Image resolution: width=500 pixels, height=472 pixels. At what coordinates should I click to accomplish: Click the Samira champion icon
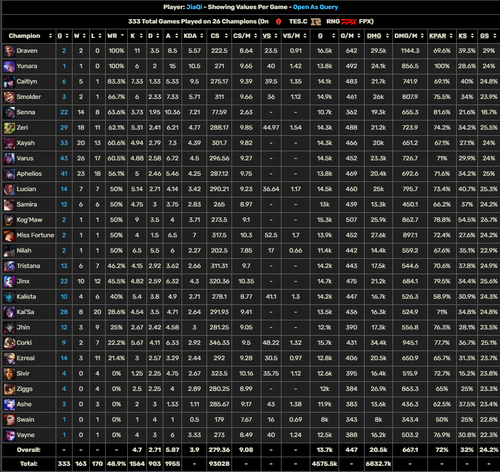[x=9, y=204]
